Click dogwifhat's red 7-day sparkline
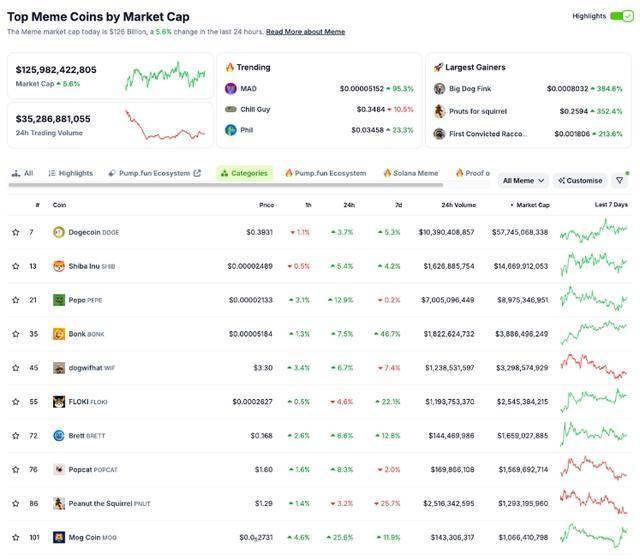 pos(593,367)
